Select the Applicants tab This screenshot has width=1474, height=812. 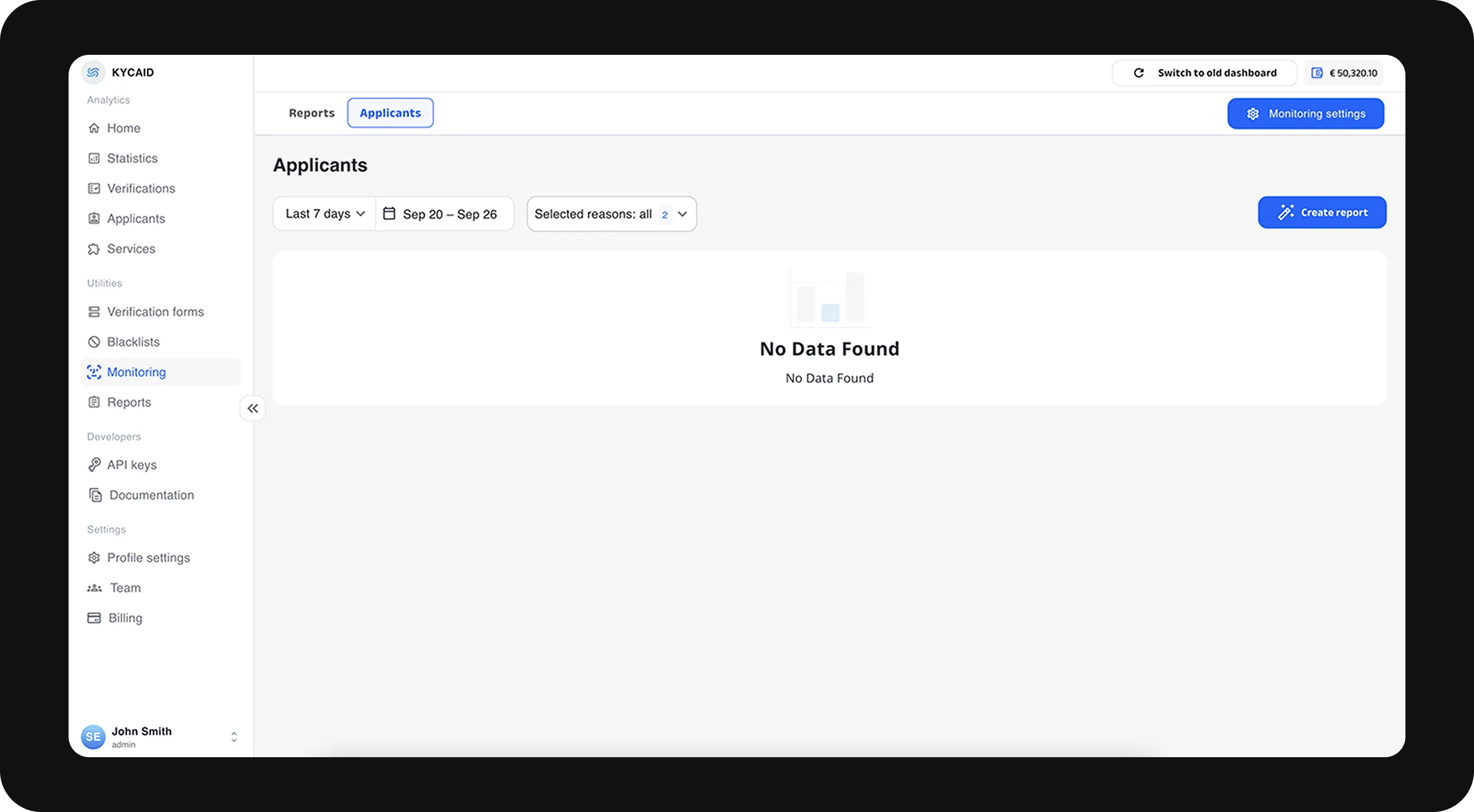coord(390,113)
